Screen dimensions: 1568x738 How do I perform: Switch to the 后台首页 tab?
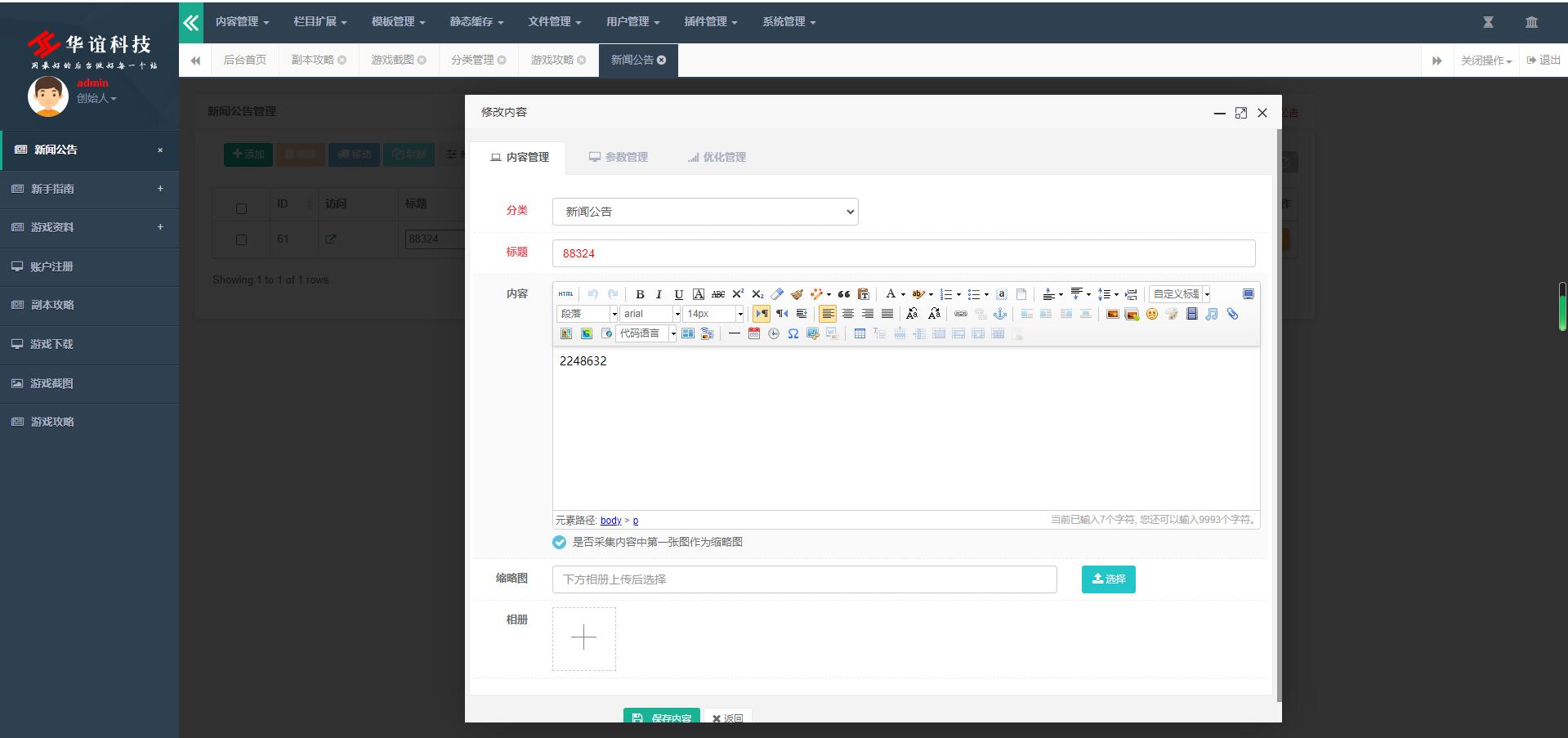click(245, 60)
